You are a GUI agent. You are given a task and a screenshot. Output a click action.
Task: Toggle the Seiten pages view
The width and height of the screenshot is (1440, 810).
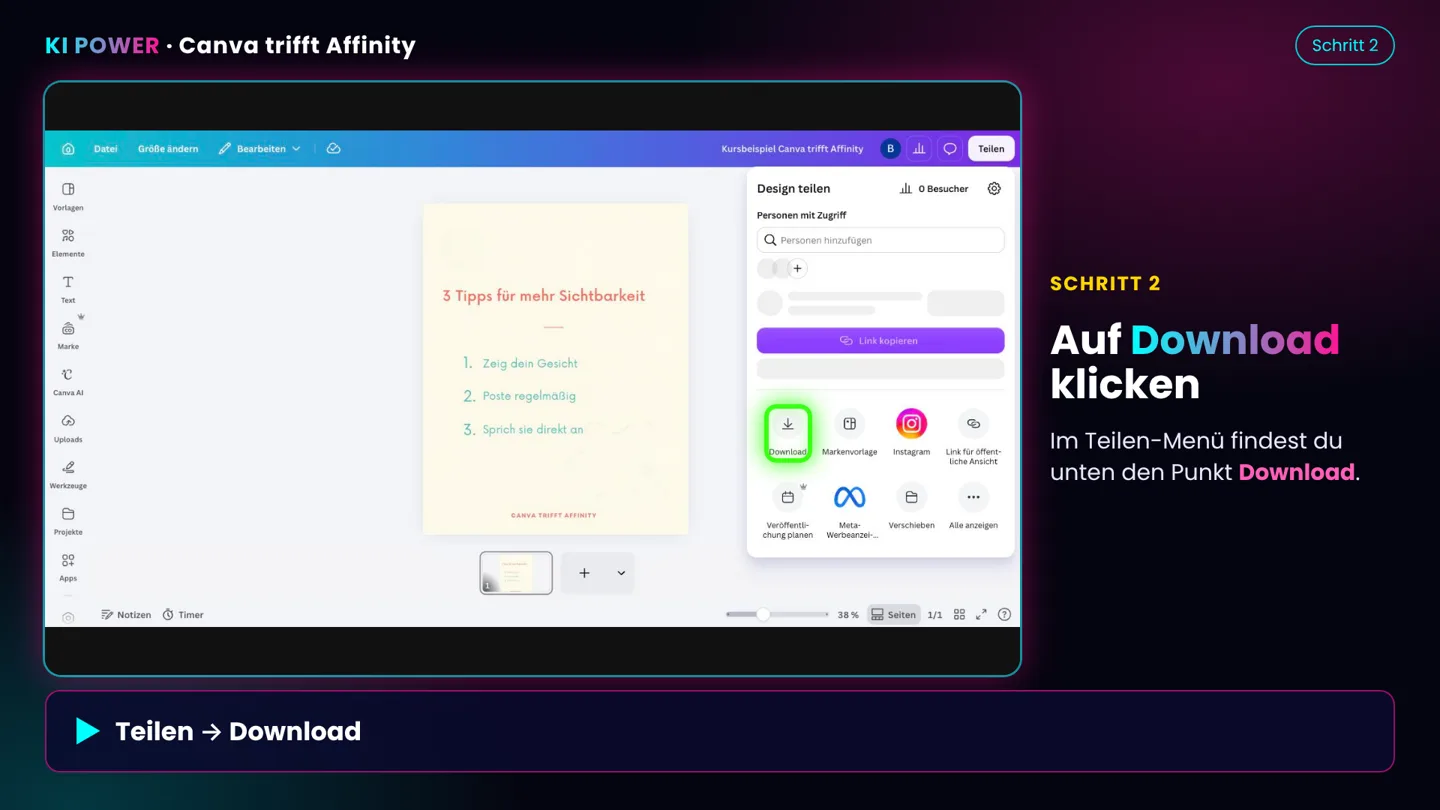point(893,615)
